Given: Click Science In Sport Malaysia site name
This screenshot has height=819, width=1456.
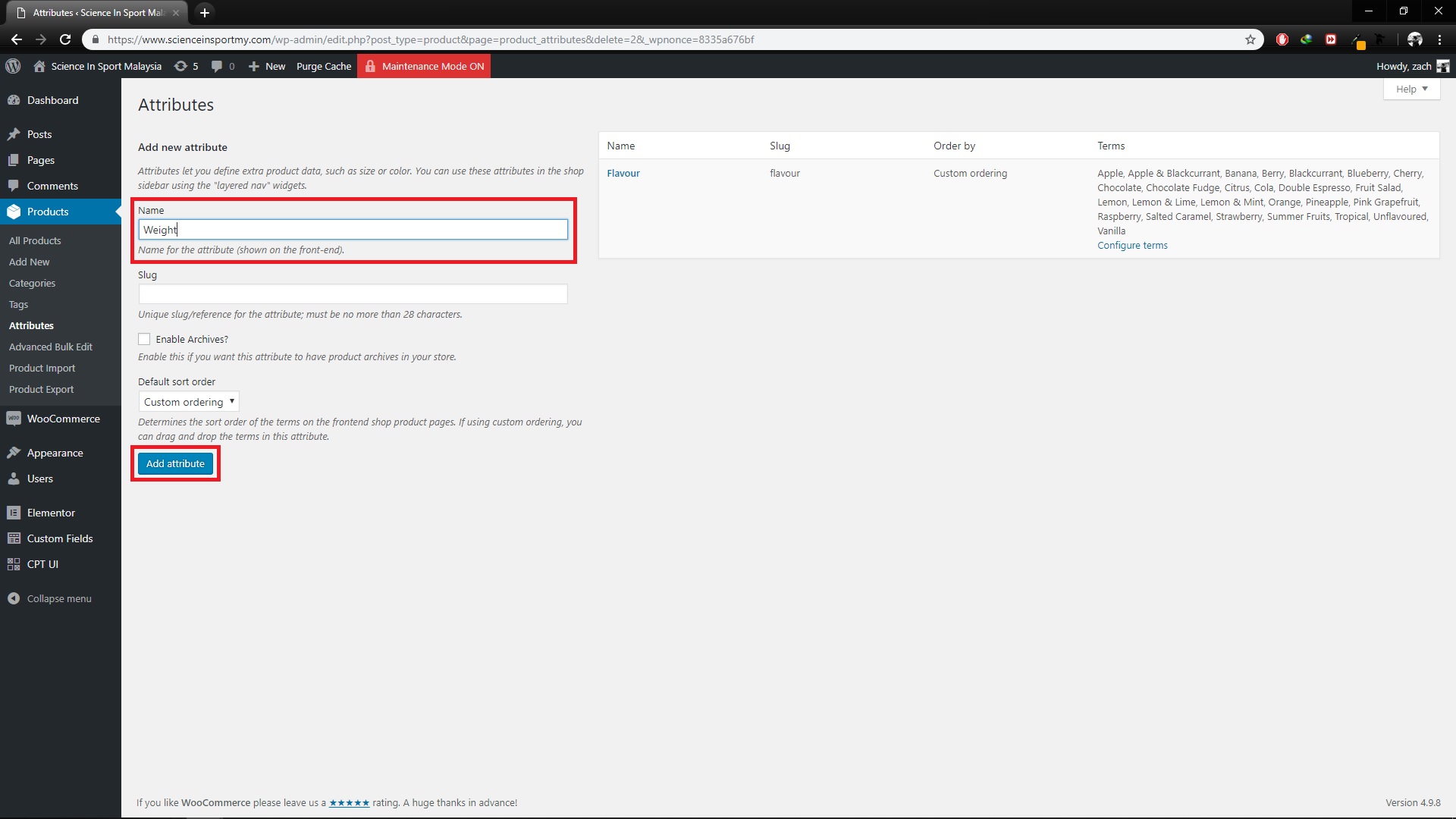Looking at the screenshot, I should 106,66.
